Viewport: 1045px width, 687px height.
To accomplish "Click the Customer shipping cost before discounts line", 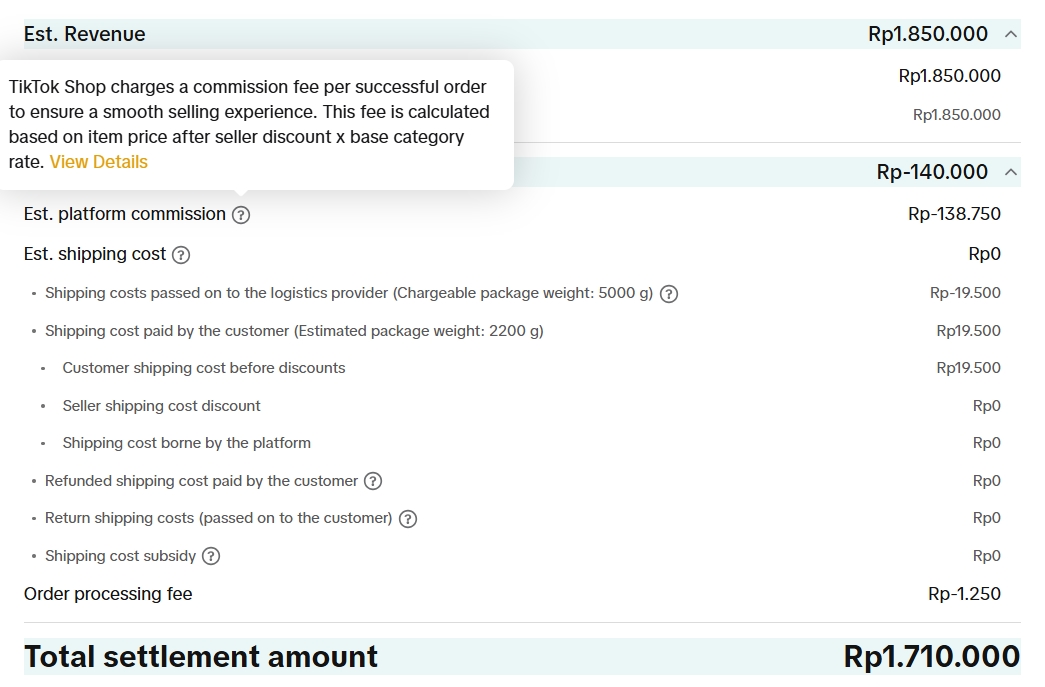I will (204, 368).
